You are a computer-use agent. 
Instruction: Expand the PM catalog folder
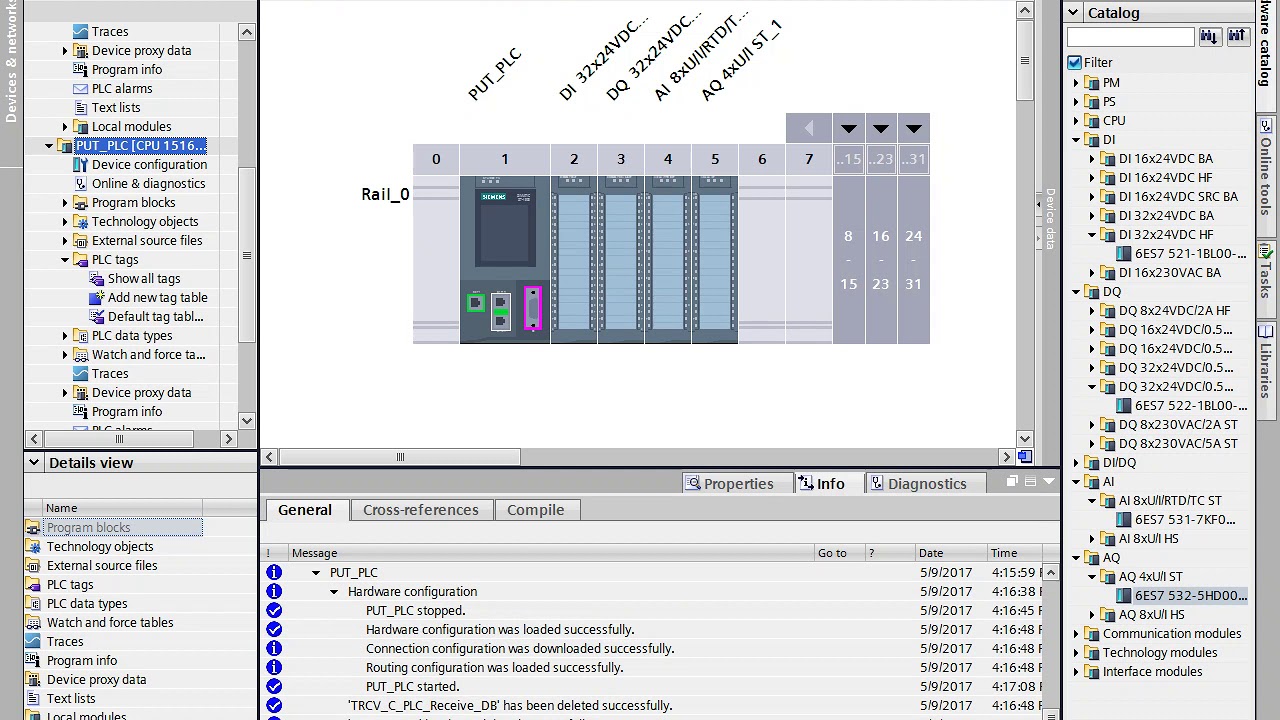(x=1076, y=83)
